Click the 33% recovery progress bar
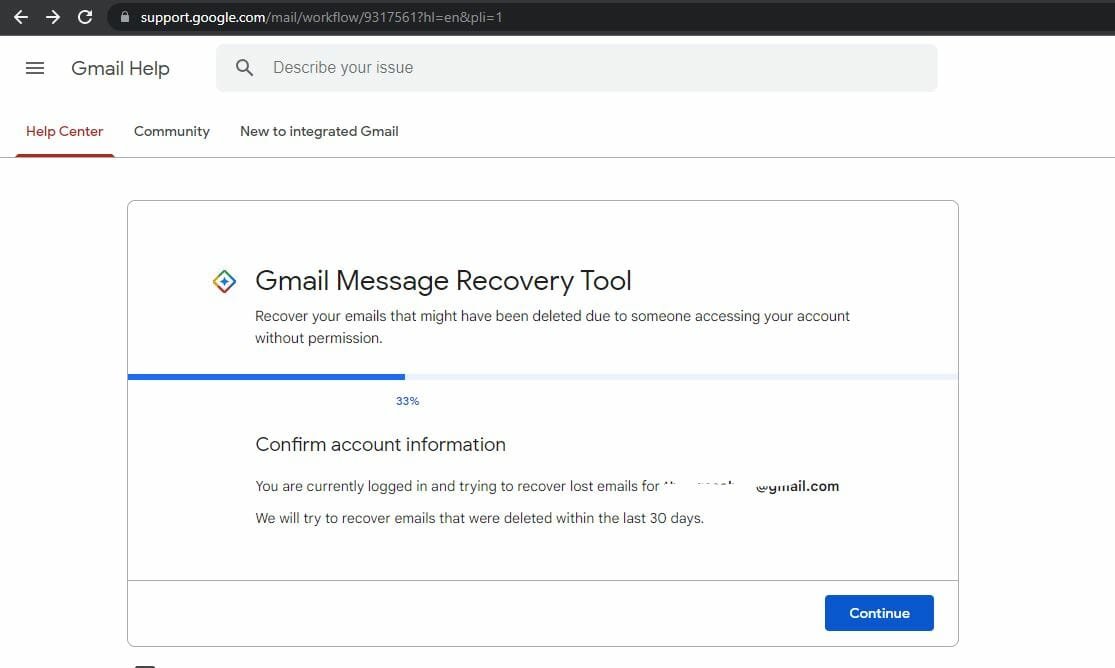Viewport: 1115px width, 668px height. tap(543, 377)
